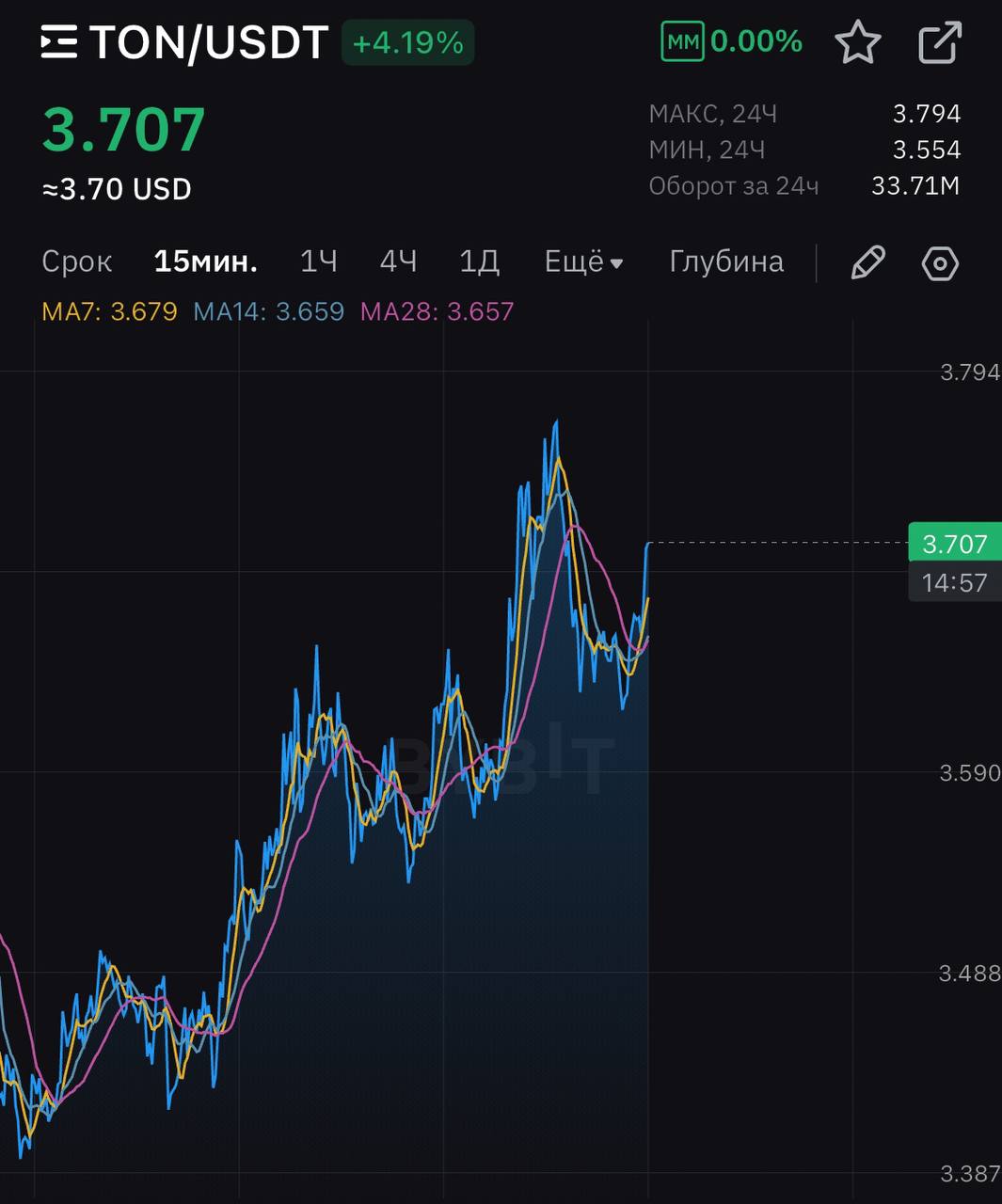Image resolution: width=1002 pixels, height=1204 pixels.
Task: Tap the МАКС, 24Ч value 3.794
Action: coord(927,114)
